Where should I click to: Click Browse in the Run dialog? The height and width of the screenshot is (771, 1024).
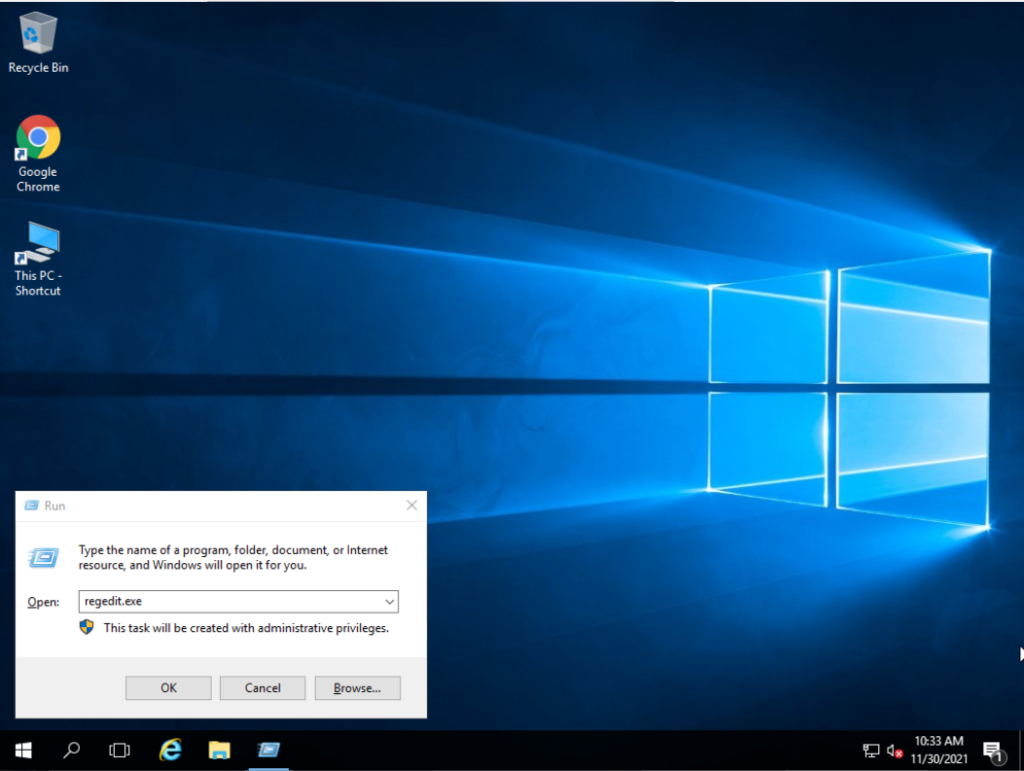pyautogui.click(x=357, y=688)
